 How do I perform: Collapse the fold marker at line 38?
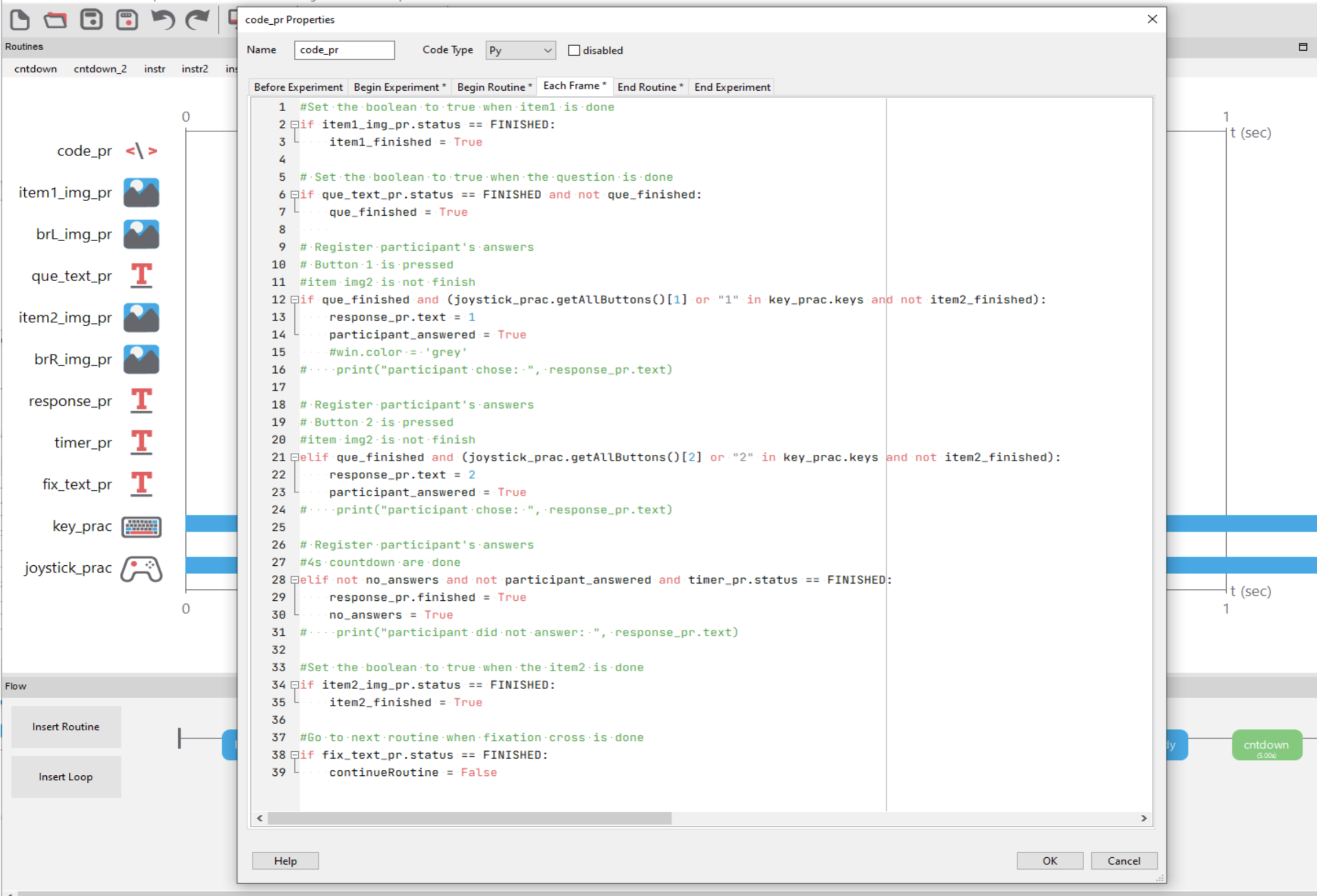coord(294,755)
